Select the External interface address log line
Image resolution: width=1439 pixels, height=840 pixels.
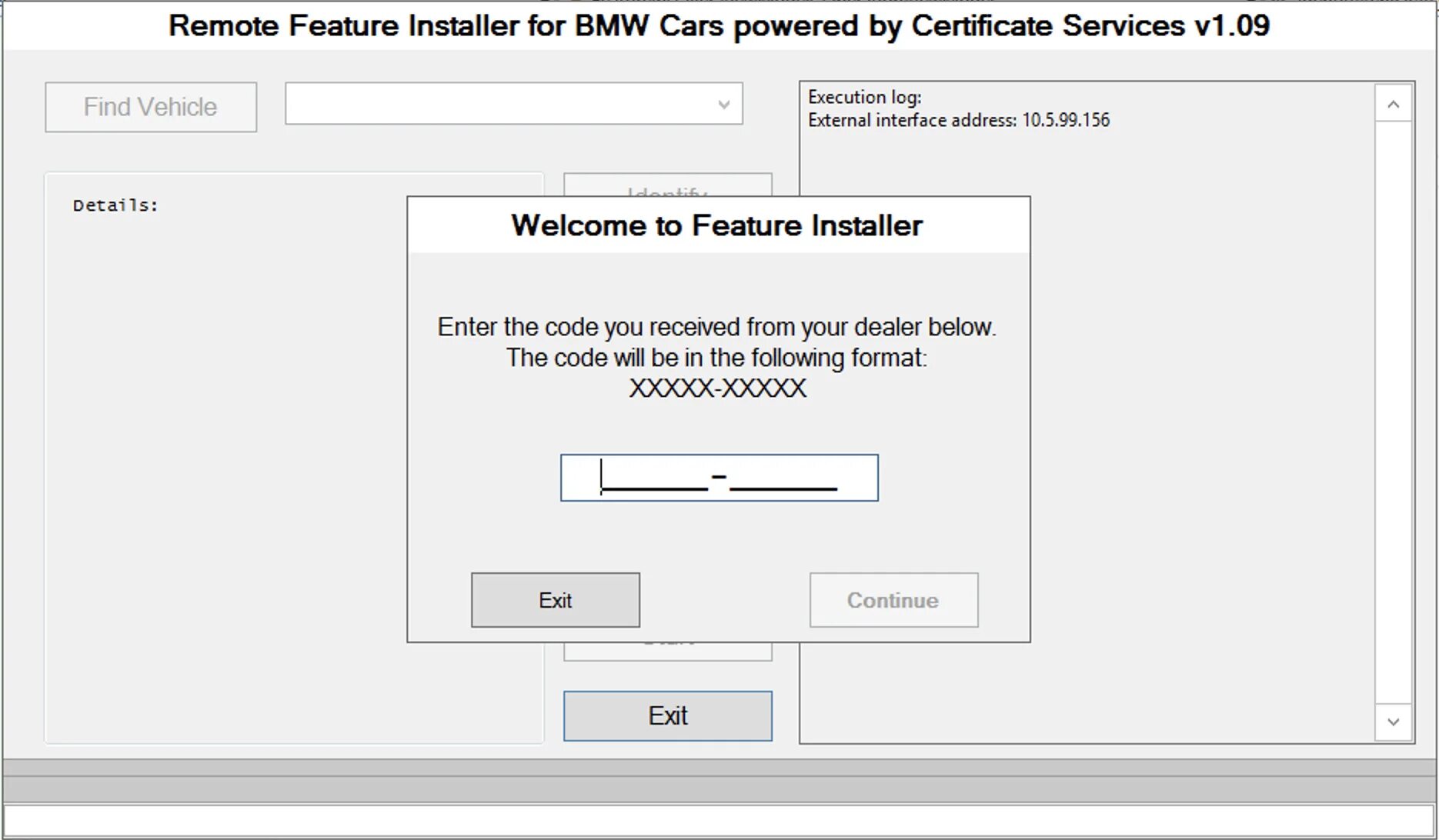coord(959,120)
